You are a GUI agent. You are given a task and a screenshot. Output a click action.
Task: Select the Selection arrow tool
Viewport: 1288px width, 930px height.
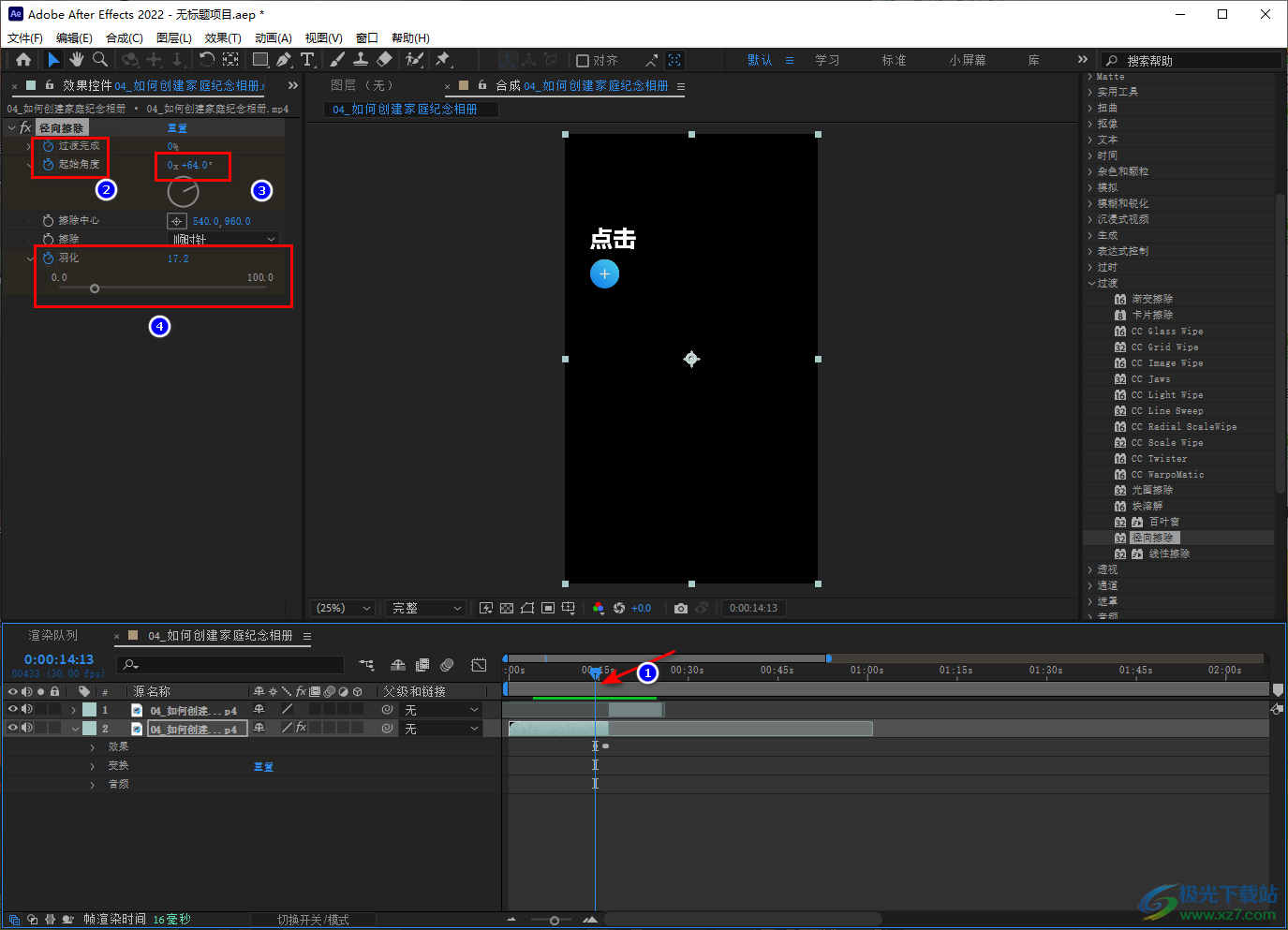[53, 60]
